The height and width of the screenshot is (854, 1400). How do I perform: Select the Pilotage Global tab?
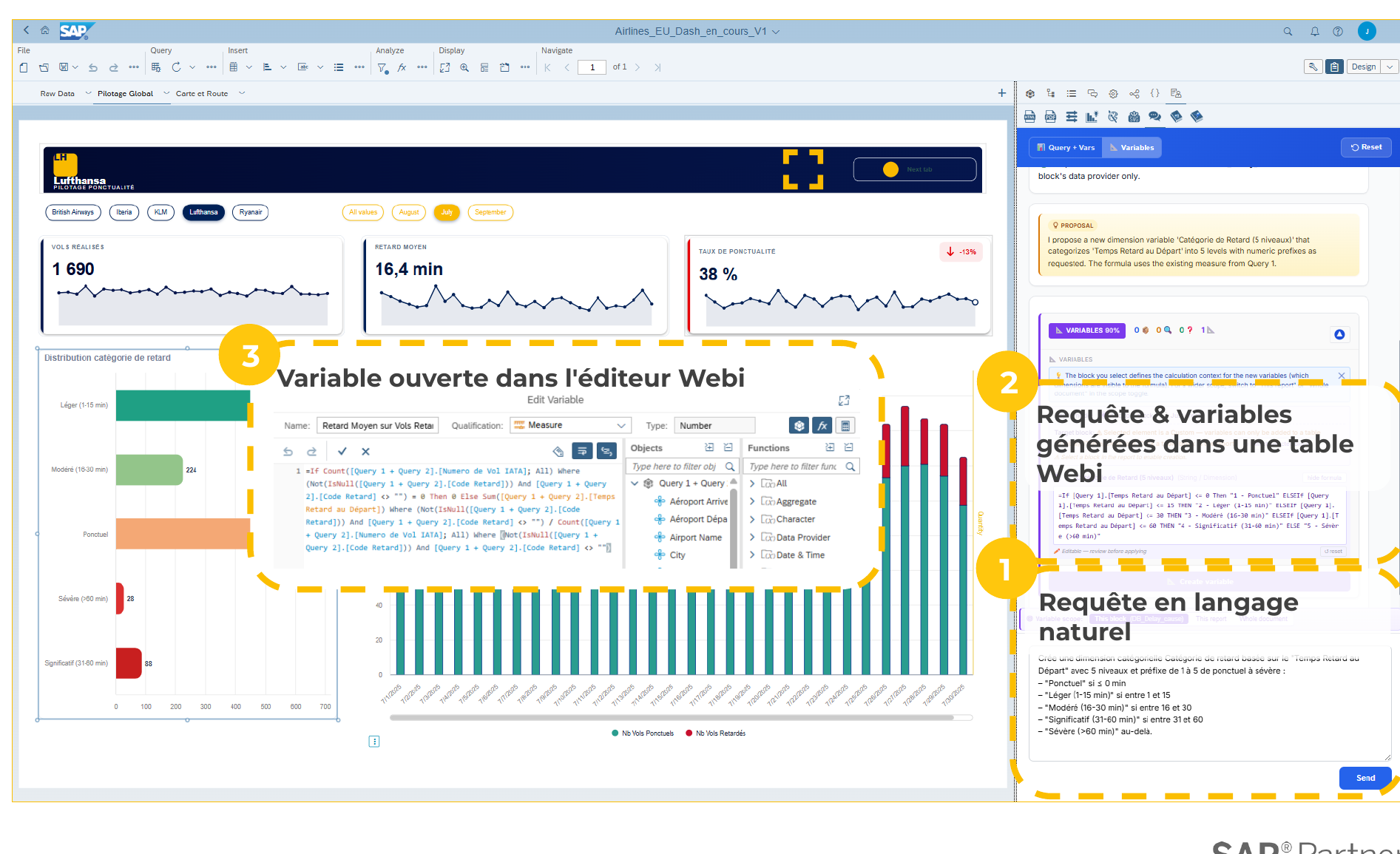[x=125, y=94]
